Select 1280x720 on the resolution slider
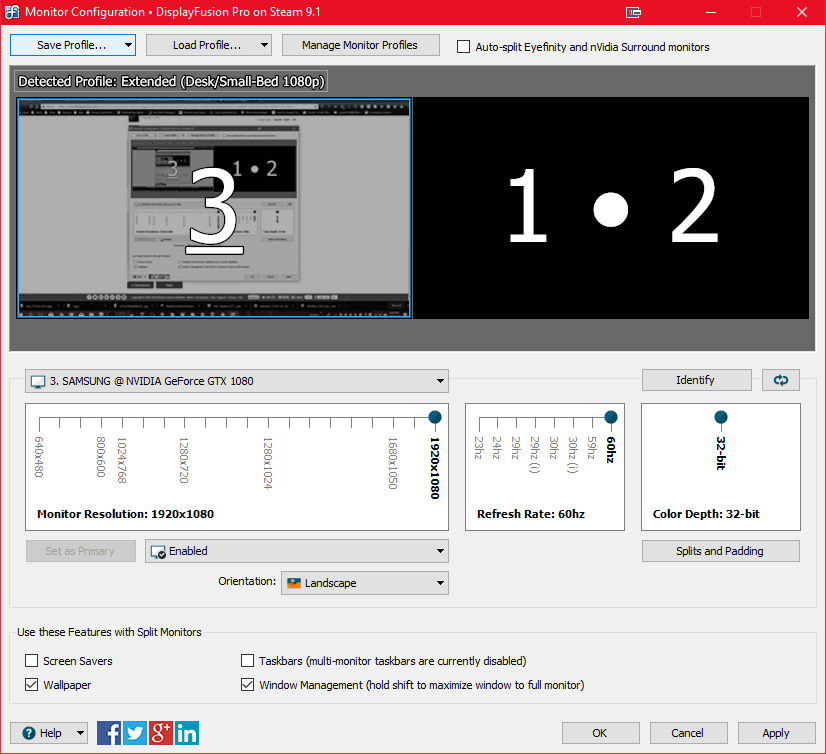826x754 pixels. [x=184, y=423]
